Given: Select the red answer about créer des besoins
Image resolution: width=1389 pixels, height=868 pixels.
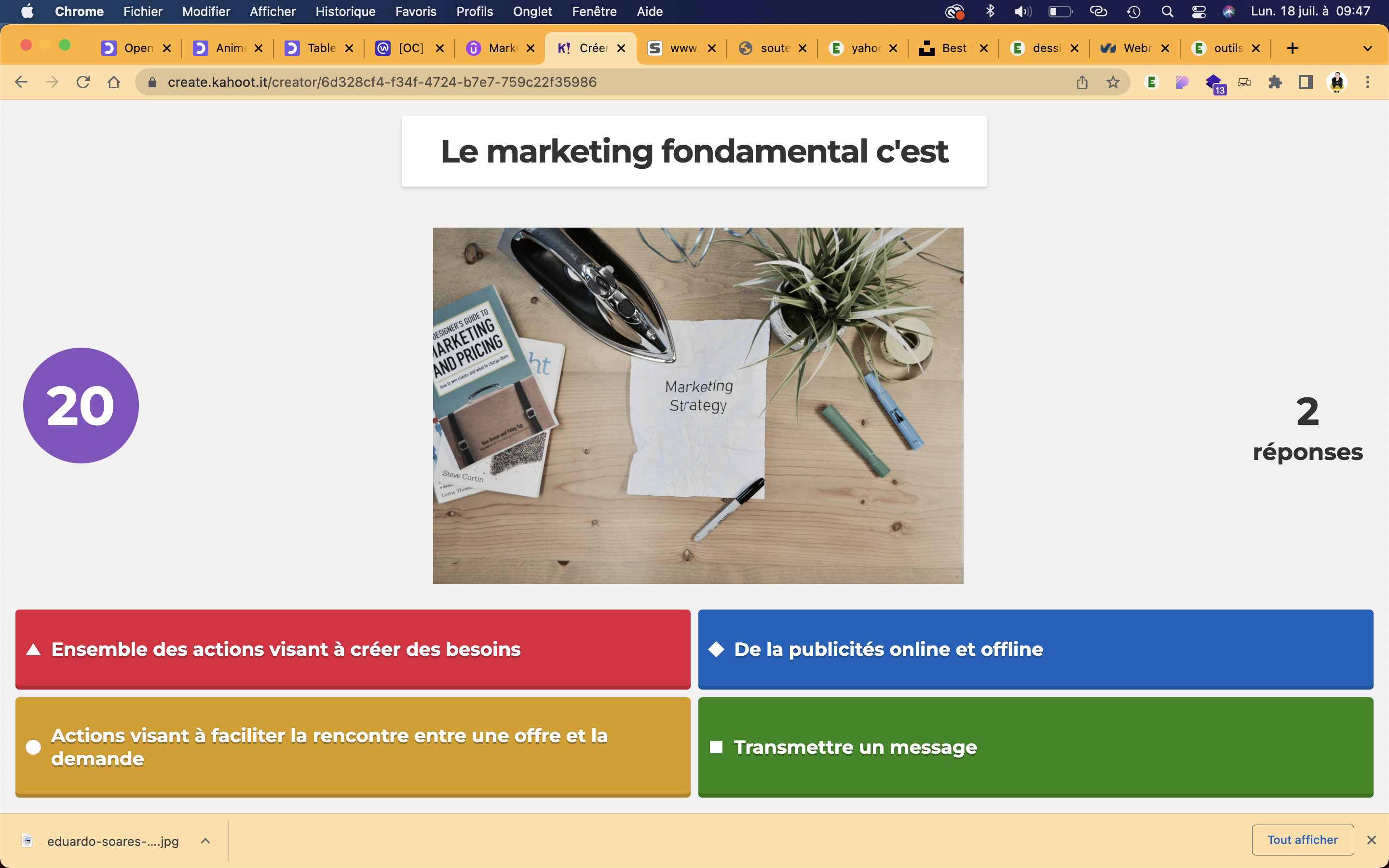Looking at the screenshot, I should pyautogui.click(x=353, y=649).
